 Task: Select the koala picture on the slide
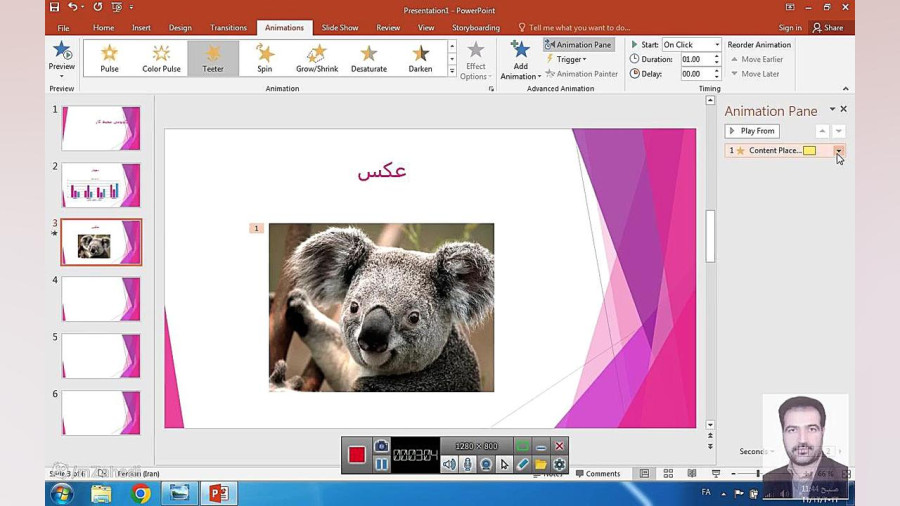pos(381,308)
